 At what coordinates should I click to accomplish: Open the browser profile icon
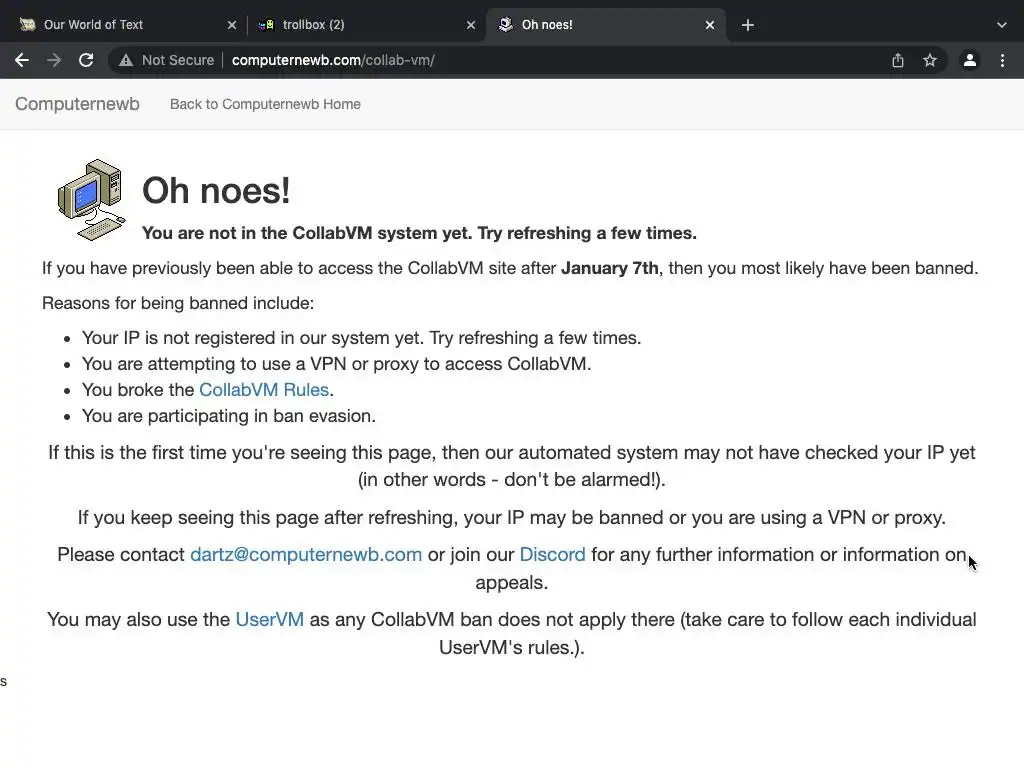click(x=970, y=60)
